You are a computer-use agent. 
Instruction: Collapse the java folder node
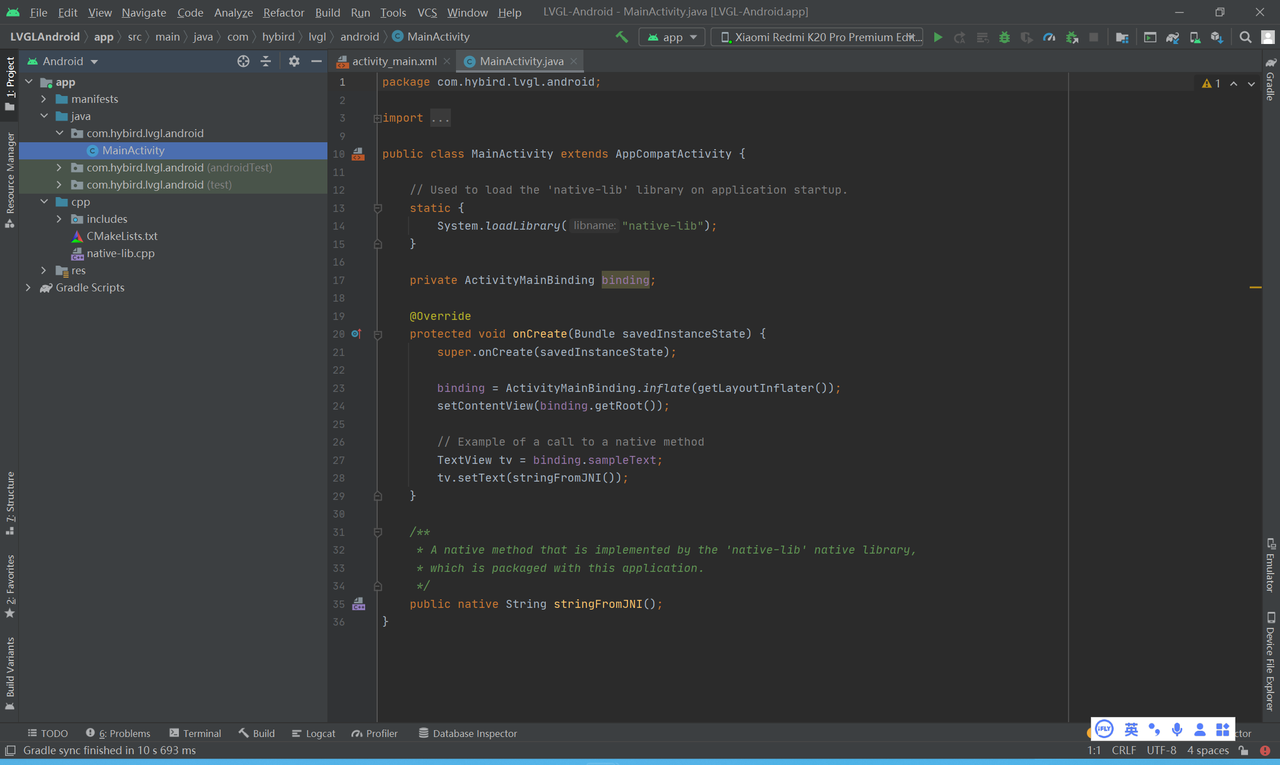(x=44, y=116)
